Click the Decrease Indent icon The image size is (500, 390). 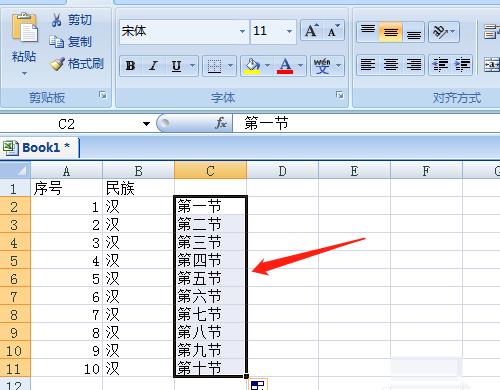[440, 64]
